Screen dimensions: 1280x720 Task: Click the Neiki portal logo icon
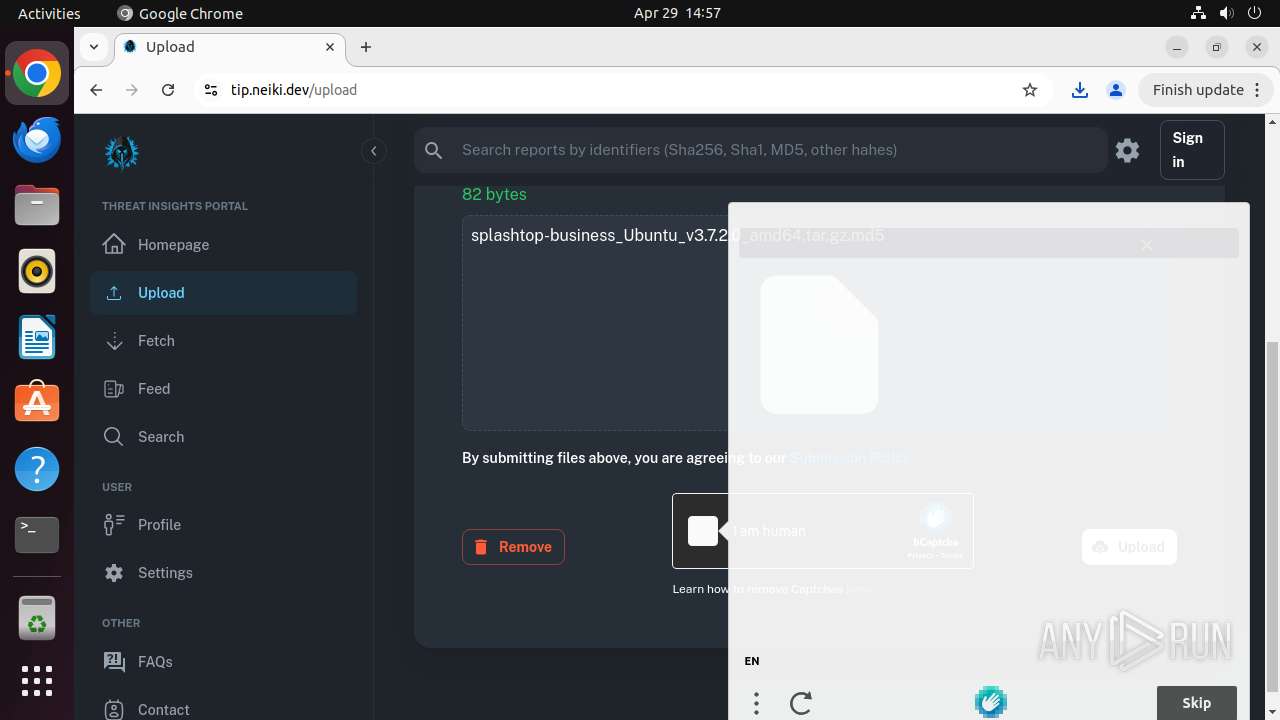(x=122, y=152)
